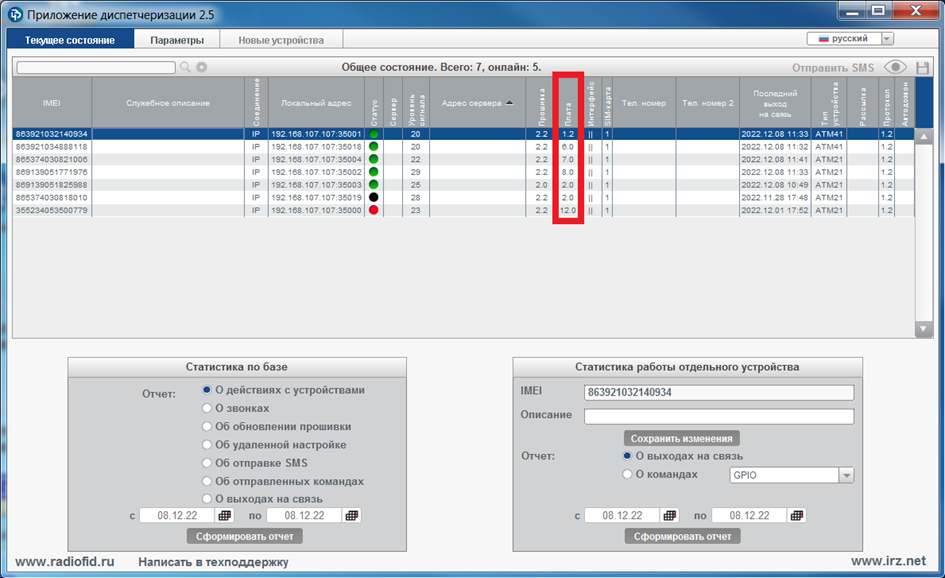This screenshot has width=945, height=578.
Task: Choose 'О командах' device report option
Action: tap(628, 475)
